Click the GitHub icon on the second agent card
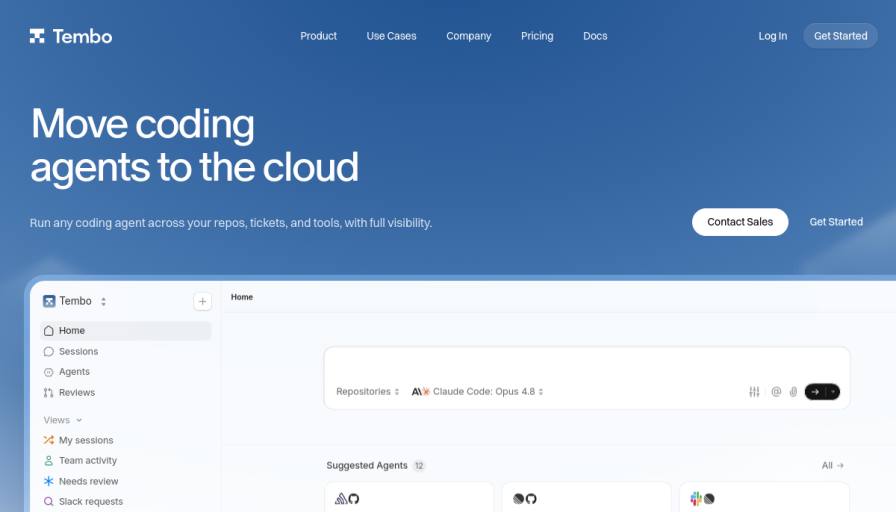This screenshot has width=896, height=512. click(531, 499)
